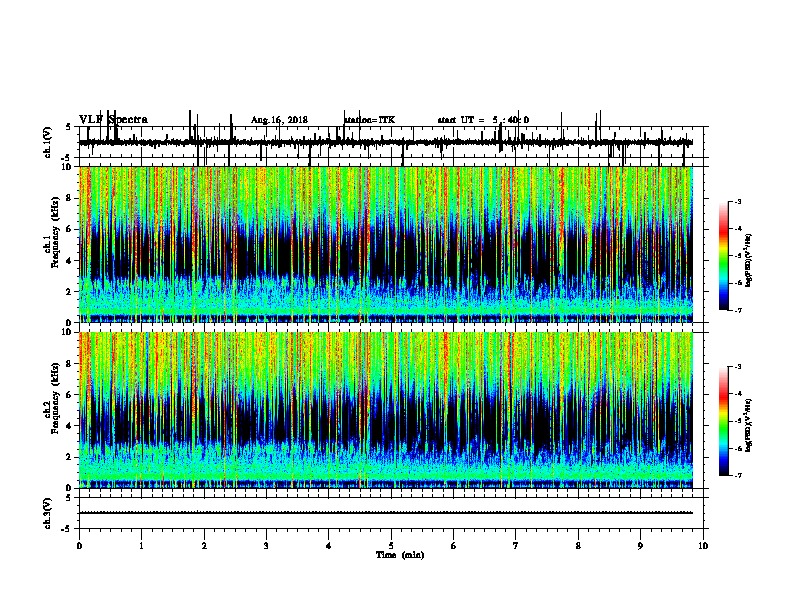Click the flat ch.3 voltage trace
Viewport: 792px width, 612px height.
coord(386,513)
